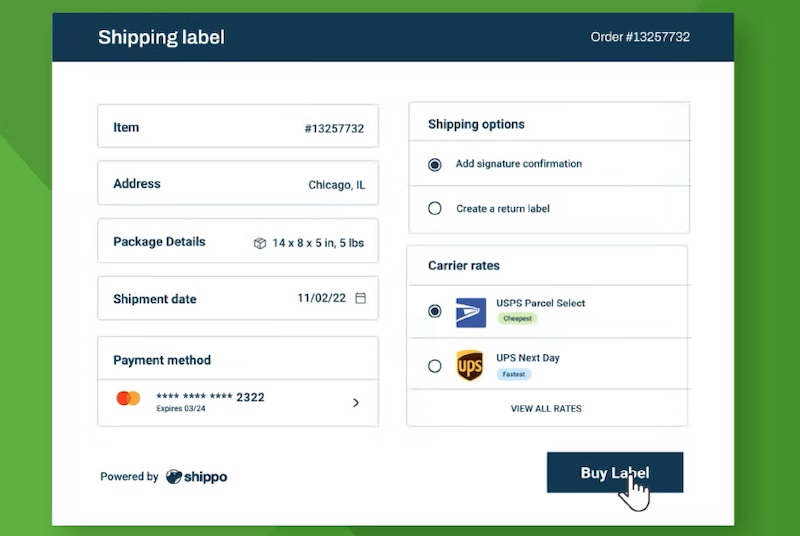Screen dimensions: 800x536
Task: Click the Buy Label button
Action: (x=615, y=472)
